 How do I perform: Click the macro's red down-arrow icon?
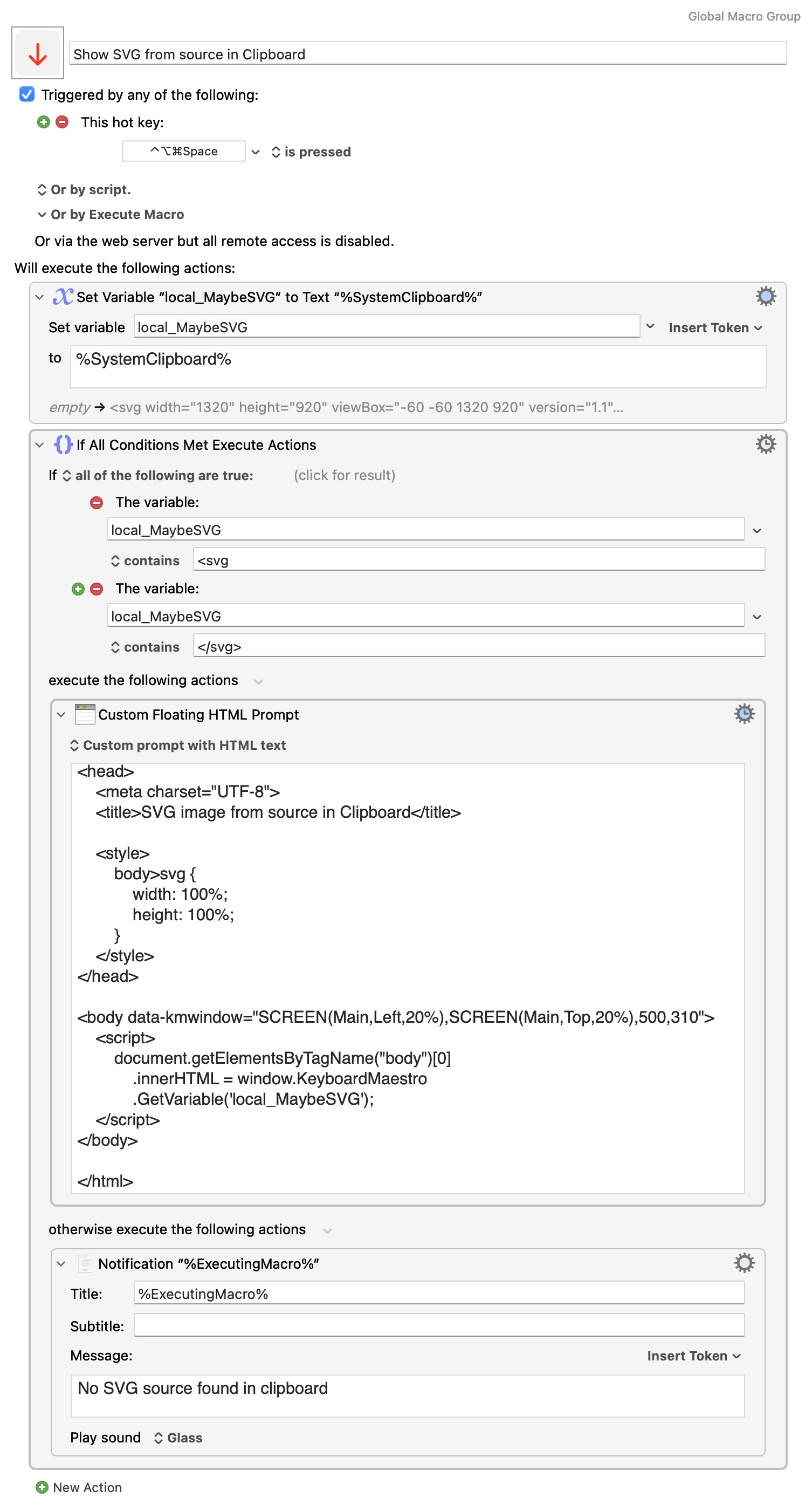pos(38,54)
